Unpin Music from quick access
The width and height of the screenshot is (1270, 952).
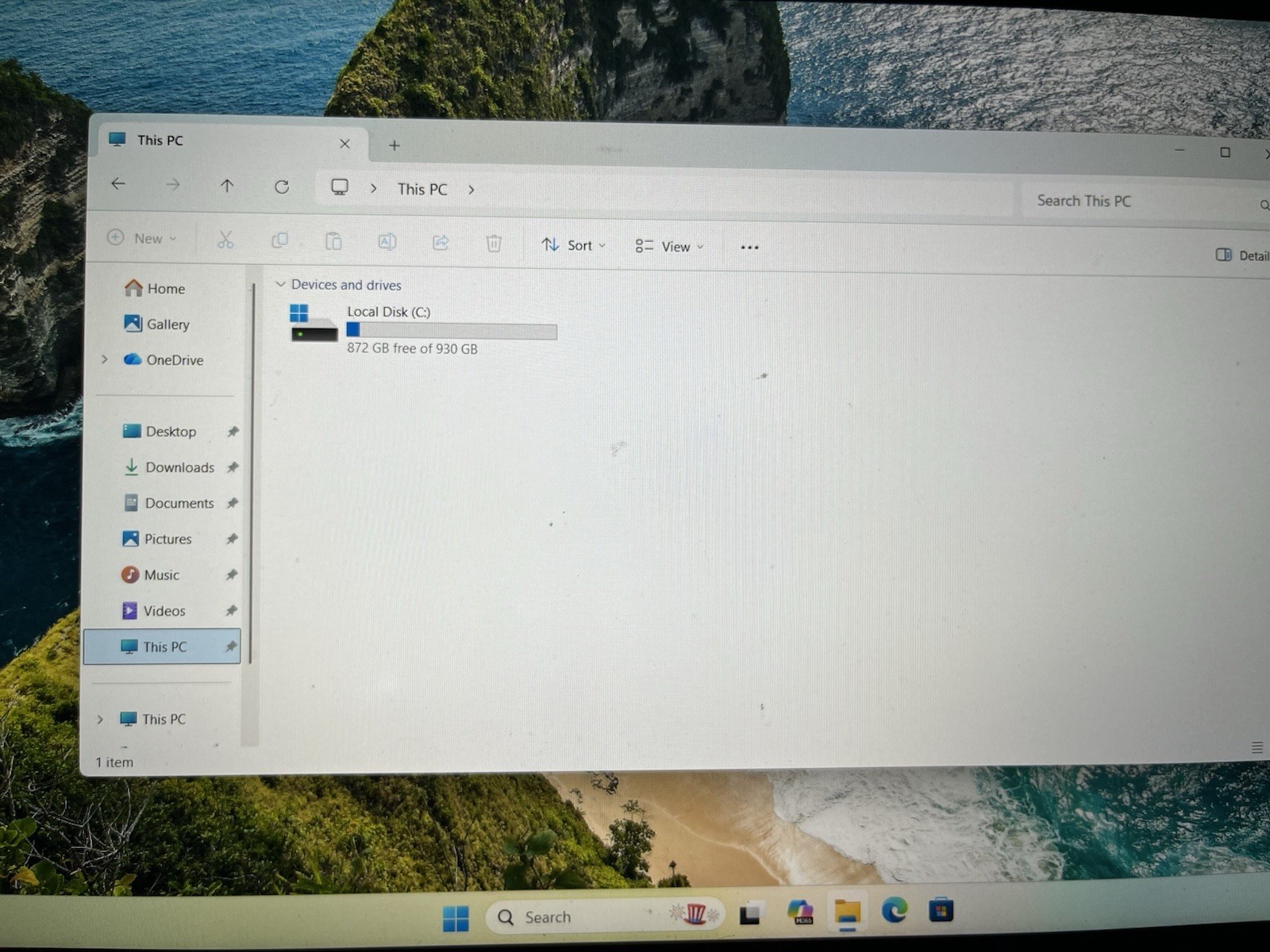click(231, 575)
